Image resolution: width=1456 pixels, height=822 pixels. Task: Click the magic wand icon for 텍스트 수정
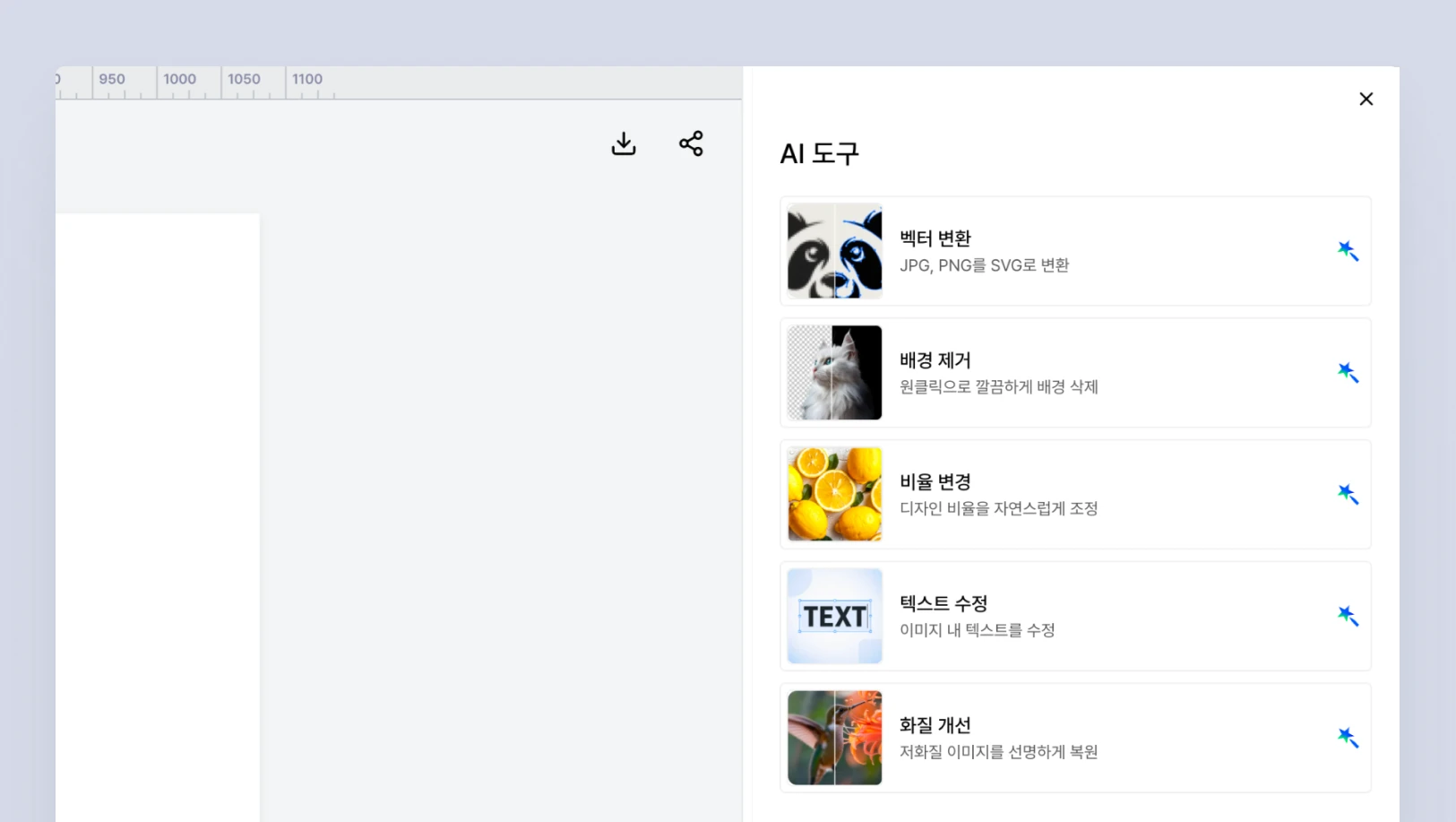[1348, 616]
